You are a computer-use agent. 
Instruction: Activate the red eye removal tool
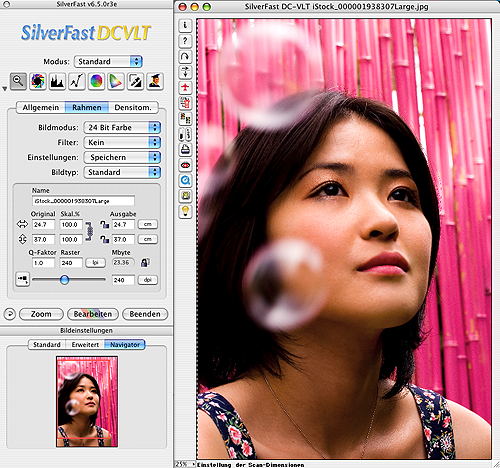[185, 165]
